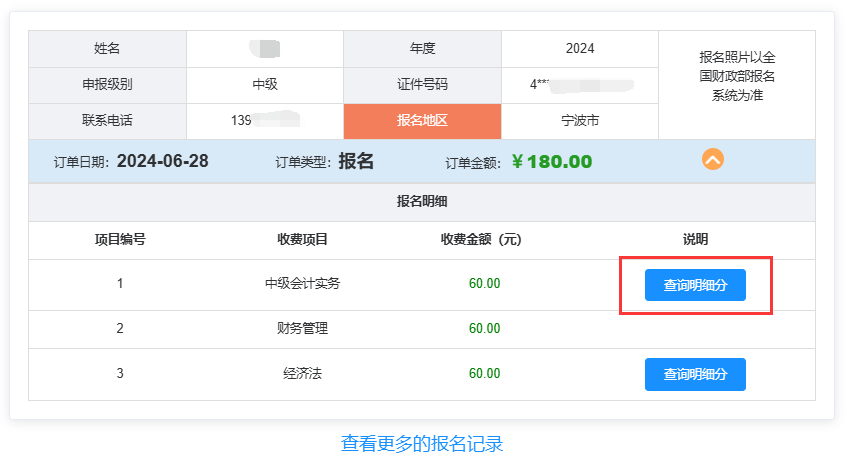The image size is (847, 459).
Task: Select the 中级会计实务 fee item
Action: 302,284
